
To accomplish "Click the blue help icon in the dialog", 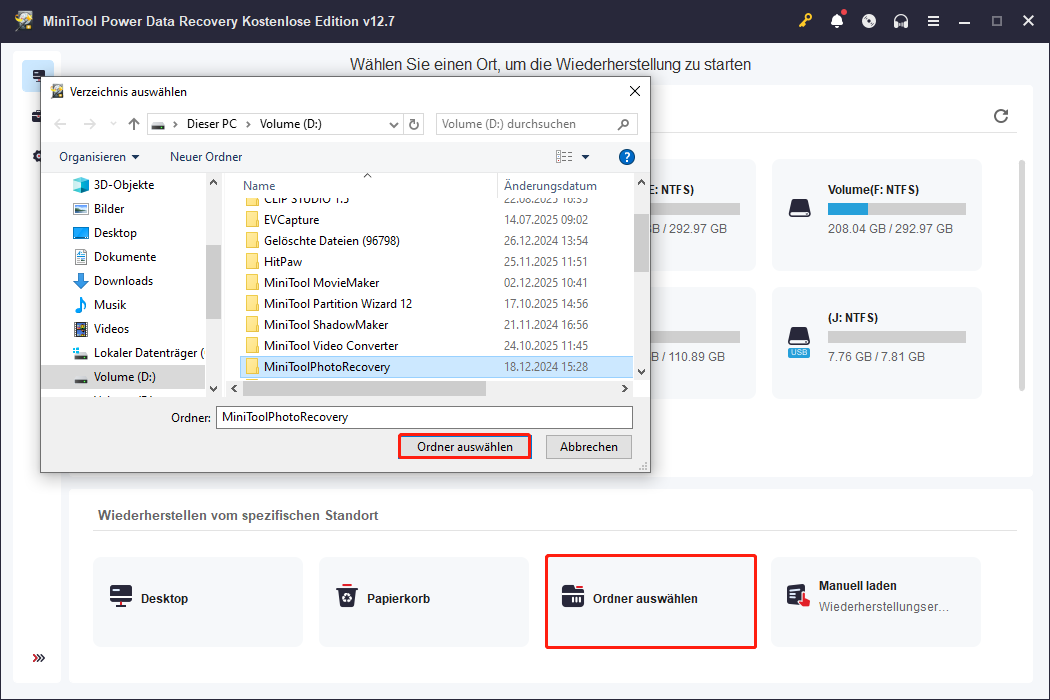I will click(x=626, y=156).
